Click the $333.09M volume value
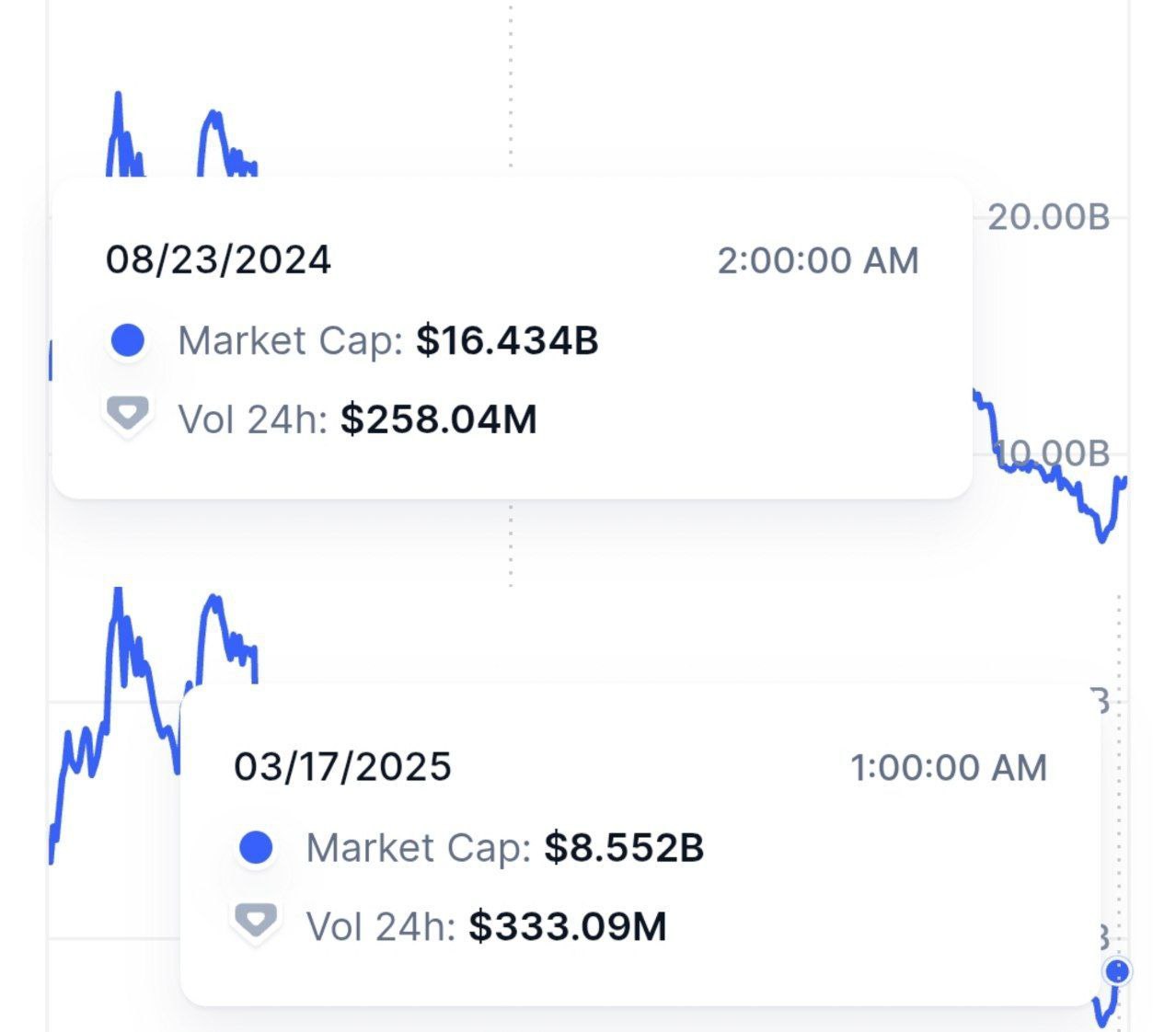The width and height of the screenshot is (1176, 1032). pyautogui.click(x=568, y=926)
